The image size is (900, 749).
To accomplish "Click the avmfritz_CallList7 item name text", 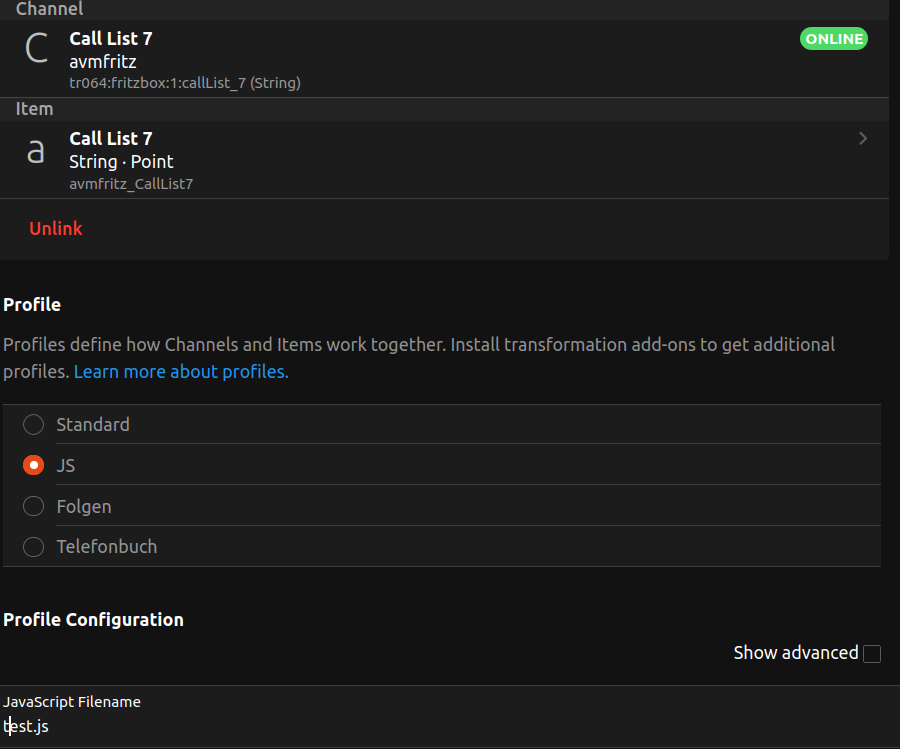I will [131, 184].
